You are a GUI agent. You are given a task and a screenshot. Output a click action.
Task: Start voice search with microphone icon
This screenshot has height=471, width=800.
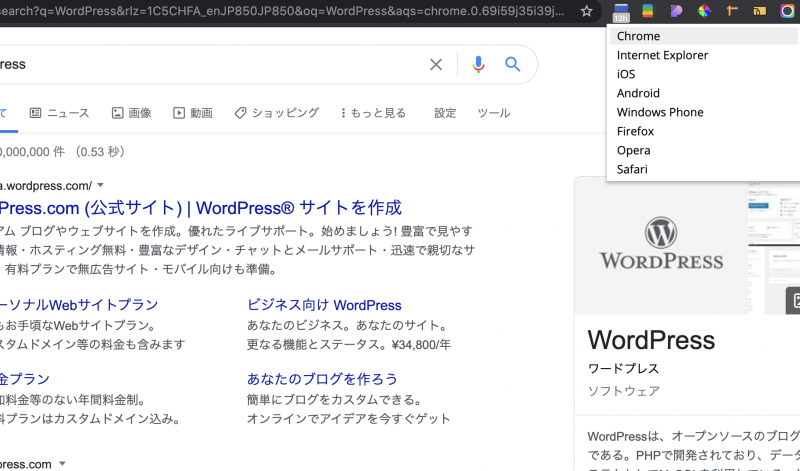click(478, 64)
